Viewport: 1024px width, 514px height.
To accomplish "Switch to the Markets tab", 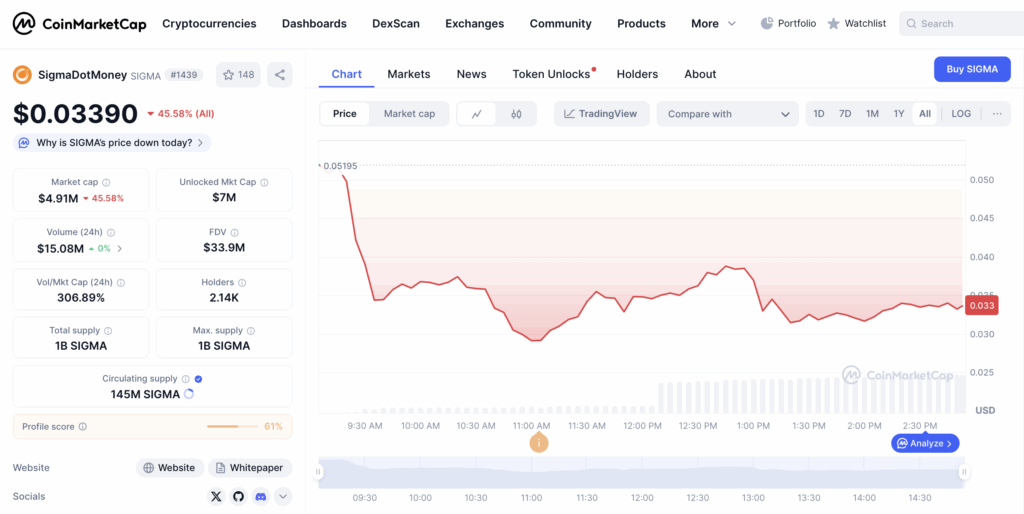I will pyautogui.click(x=408, y=74).
